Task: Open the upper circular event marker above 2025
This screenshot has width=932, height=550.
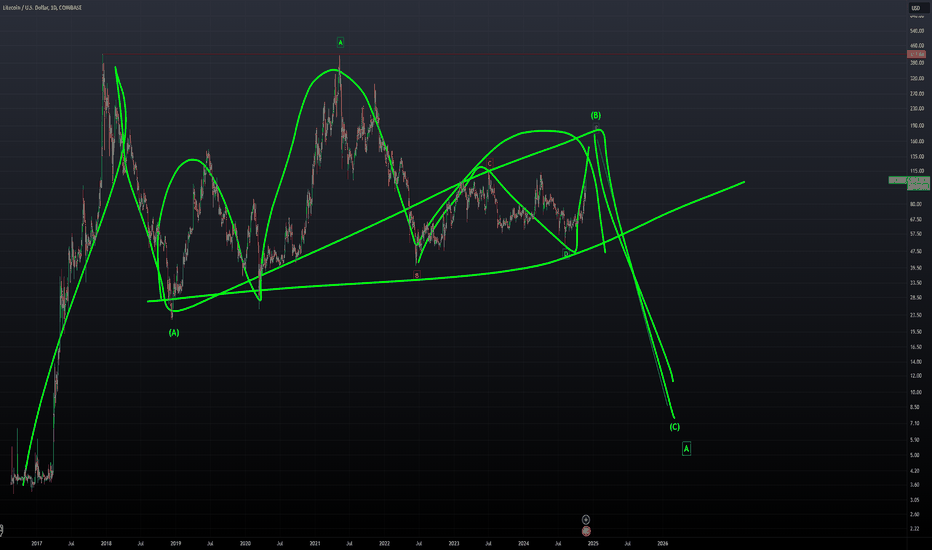Action: (x=585, y=520)
